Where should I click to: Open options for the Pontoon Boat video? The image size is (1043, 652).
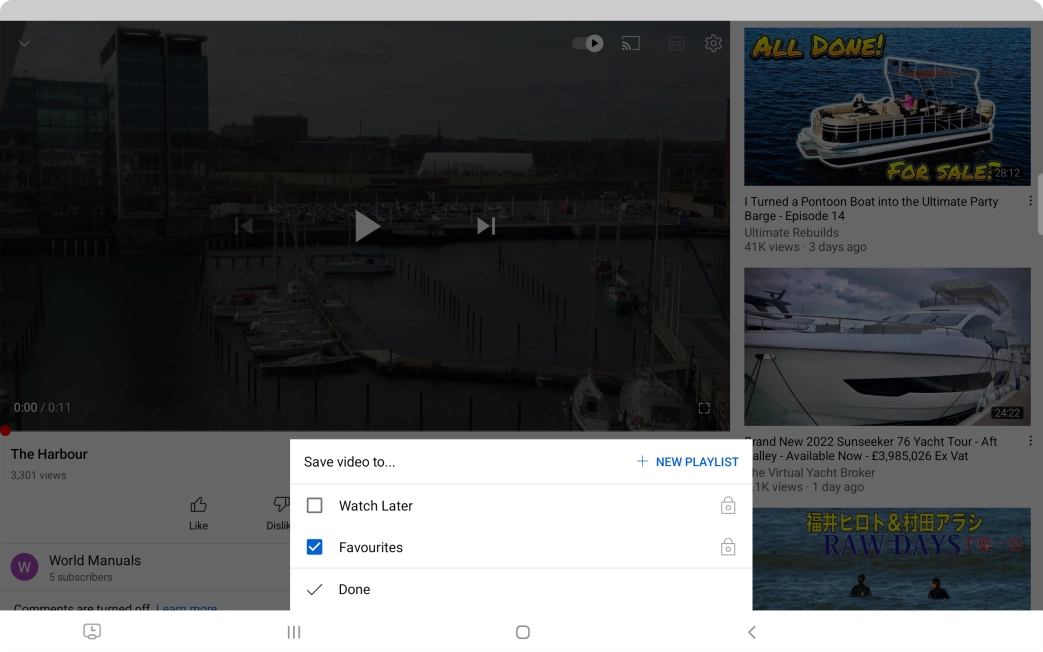[x=1030, y=201]
